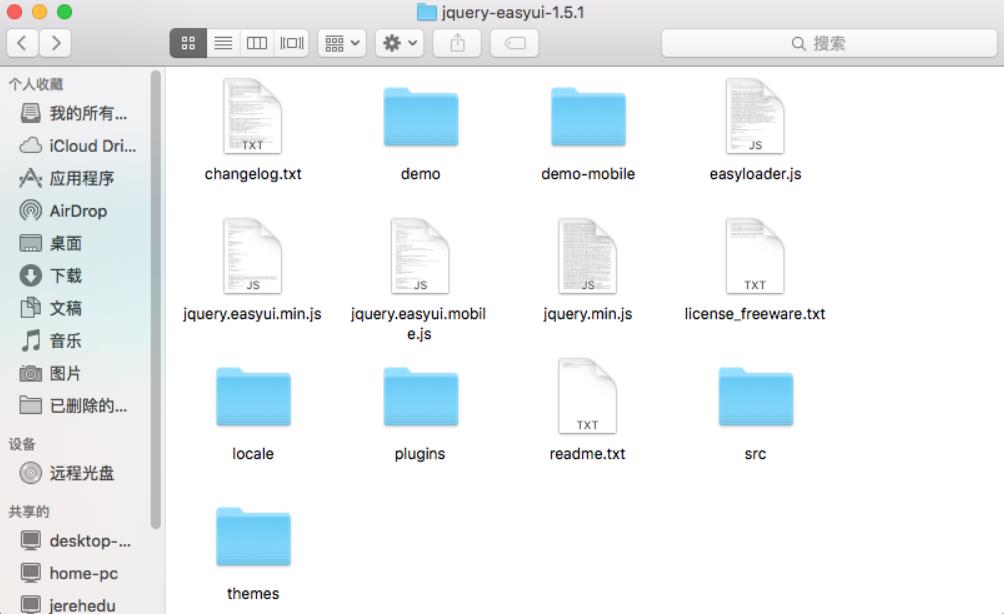1004x614 pixels.
Task: Focus the search field
Action: tap(829, 43)
